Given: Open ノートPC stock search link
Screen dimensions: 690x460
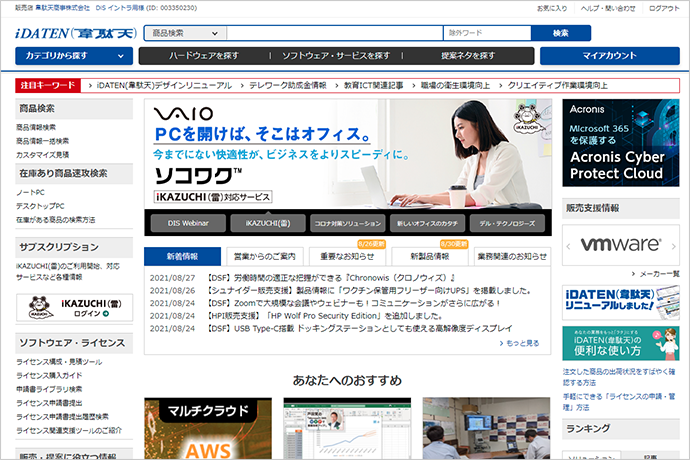Looking at the screenshot, I should coord(30,192).
